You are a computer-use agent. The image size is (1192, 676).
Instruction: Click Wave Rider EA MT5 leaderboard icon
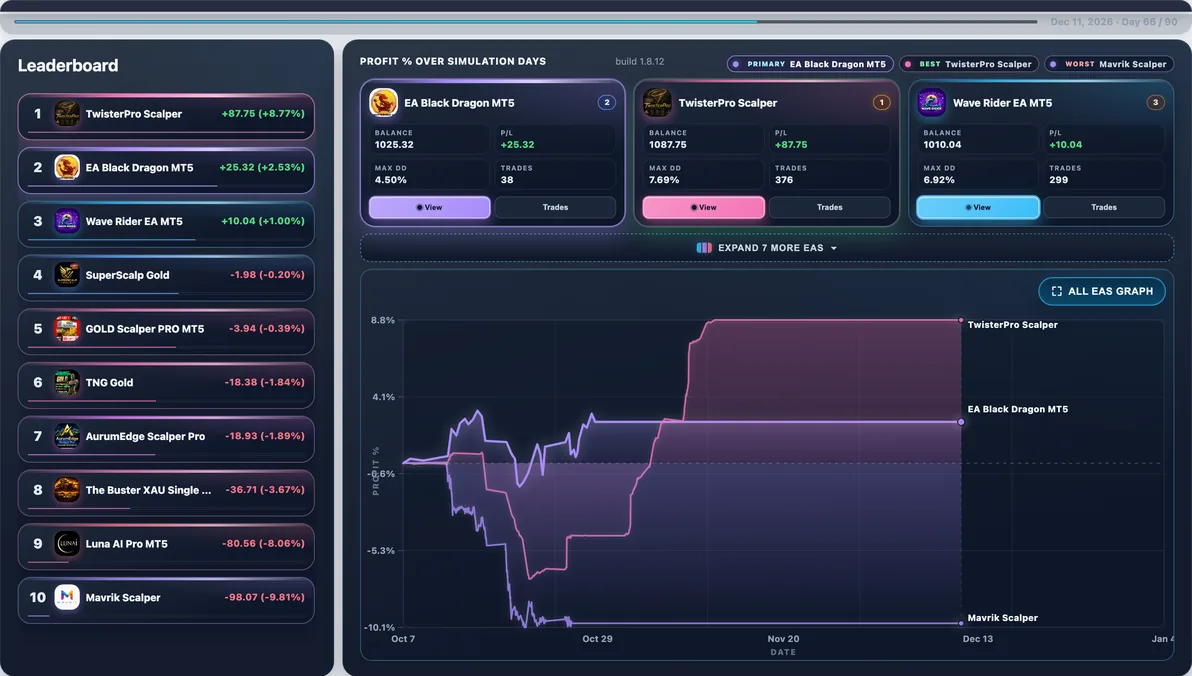[67, 221]
